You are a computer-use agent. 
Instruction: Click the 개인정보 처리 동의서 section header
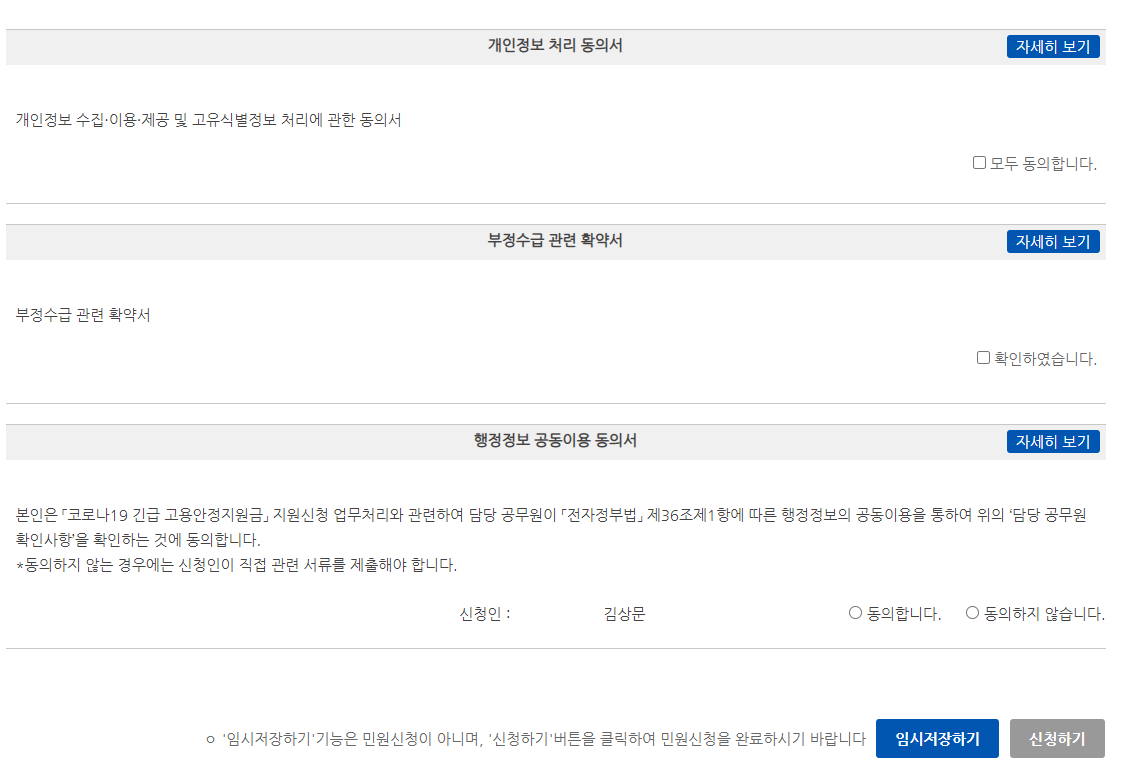click(555, 46)
